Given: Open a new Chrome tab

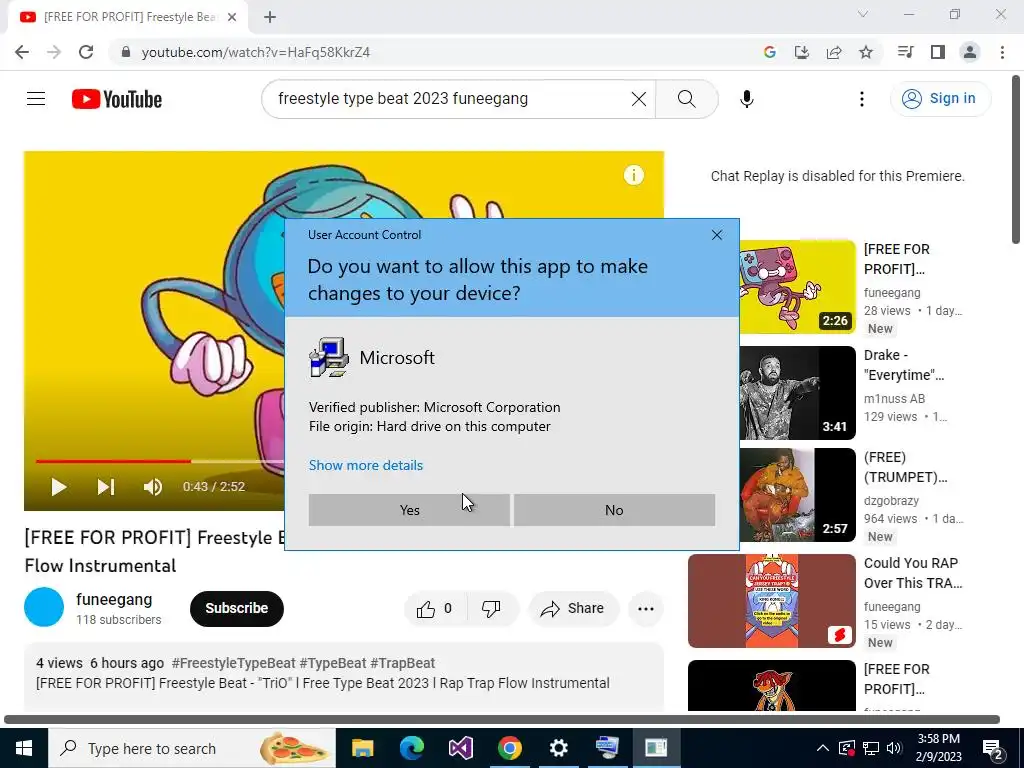Looking at the screenshot, I should coord(270,17).
